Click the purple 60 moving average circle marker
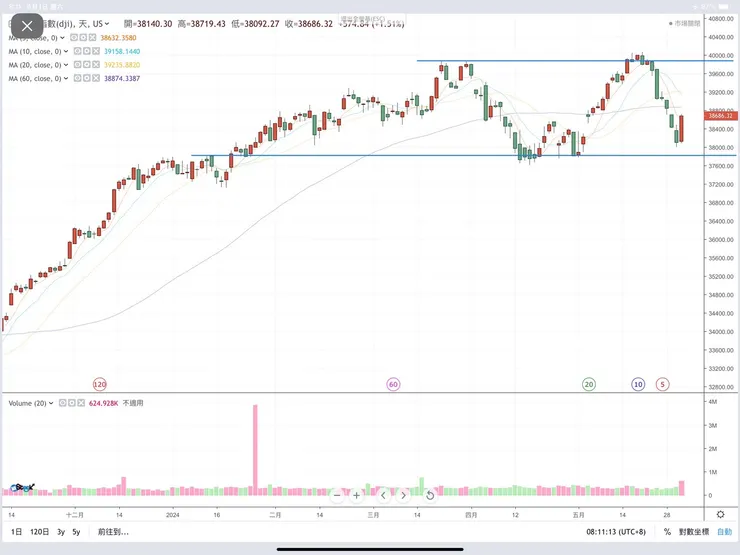740x555 pixels. tap(393, 384)
